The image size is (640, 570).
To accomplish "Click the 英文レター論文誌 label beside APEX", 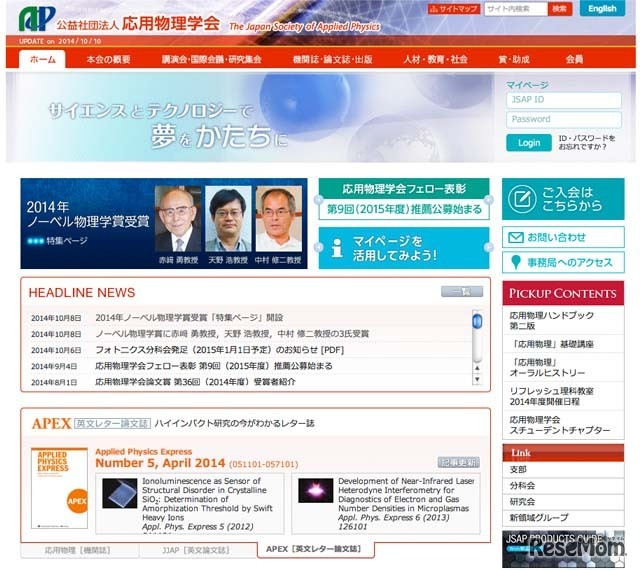I will [112, 423].
